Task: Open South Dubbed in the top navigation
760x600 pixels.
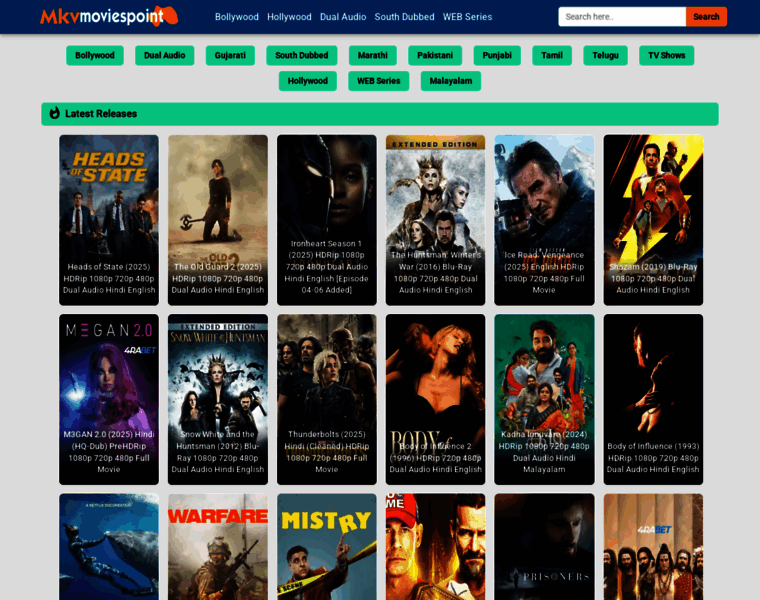Action: (404, 17)
